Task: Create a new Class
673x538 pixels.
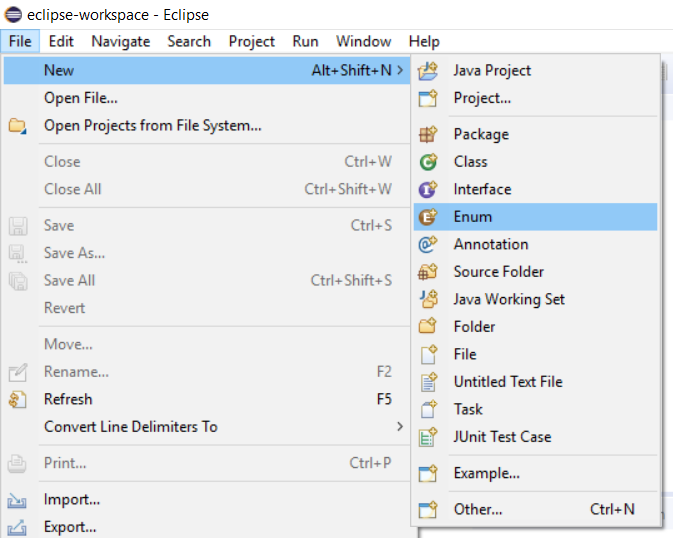Action: (536, 162)
